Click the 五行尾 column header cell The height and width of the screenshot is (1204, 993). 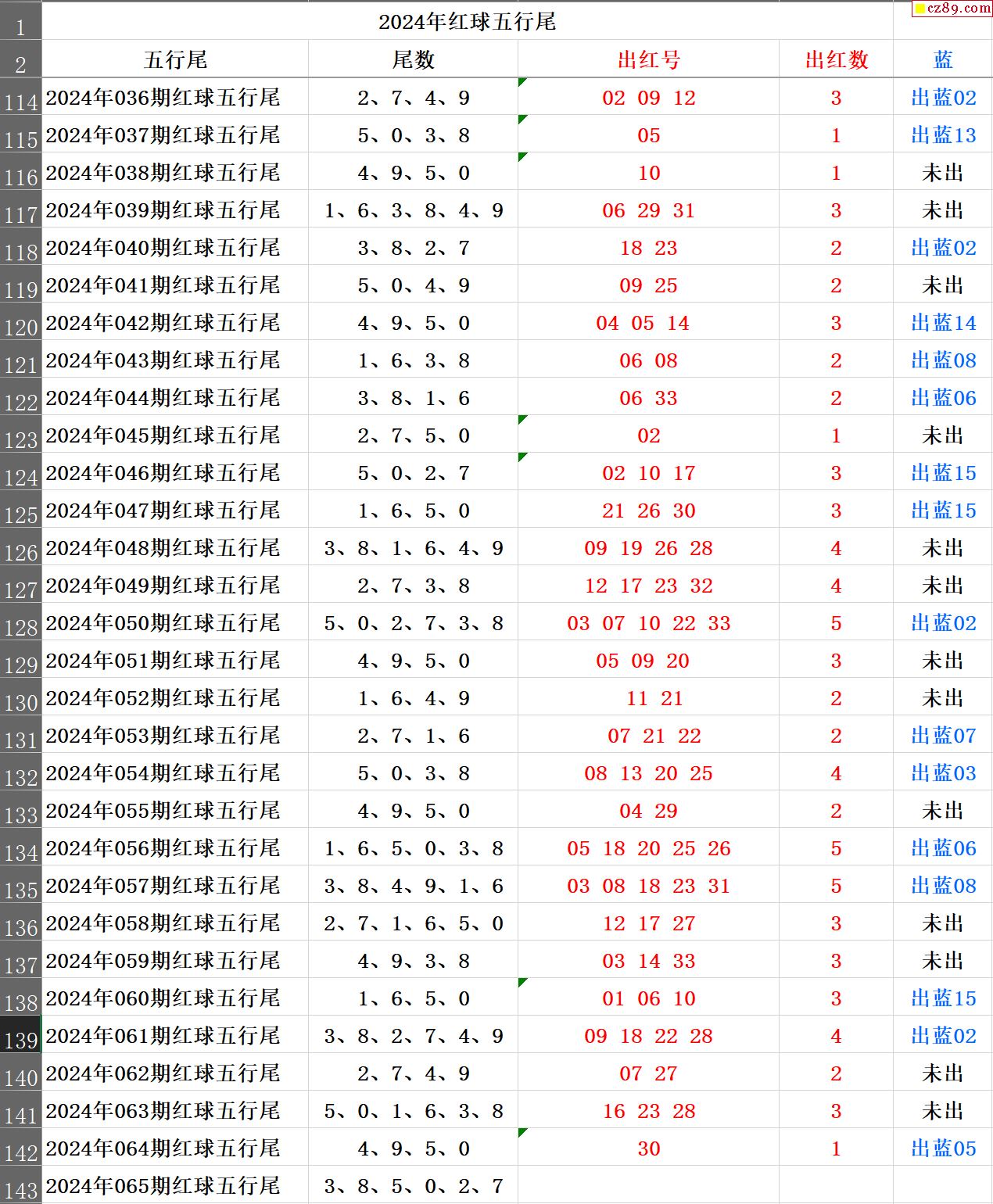[175, 59]
